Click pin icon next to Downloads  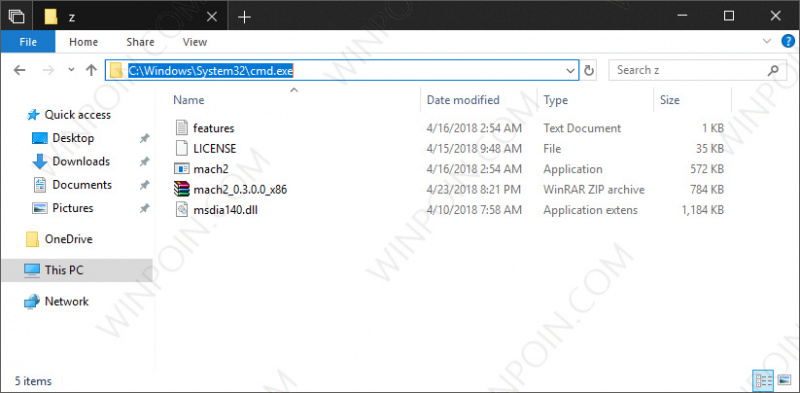tap(145, 161)
